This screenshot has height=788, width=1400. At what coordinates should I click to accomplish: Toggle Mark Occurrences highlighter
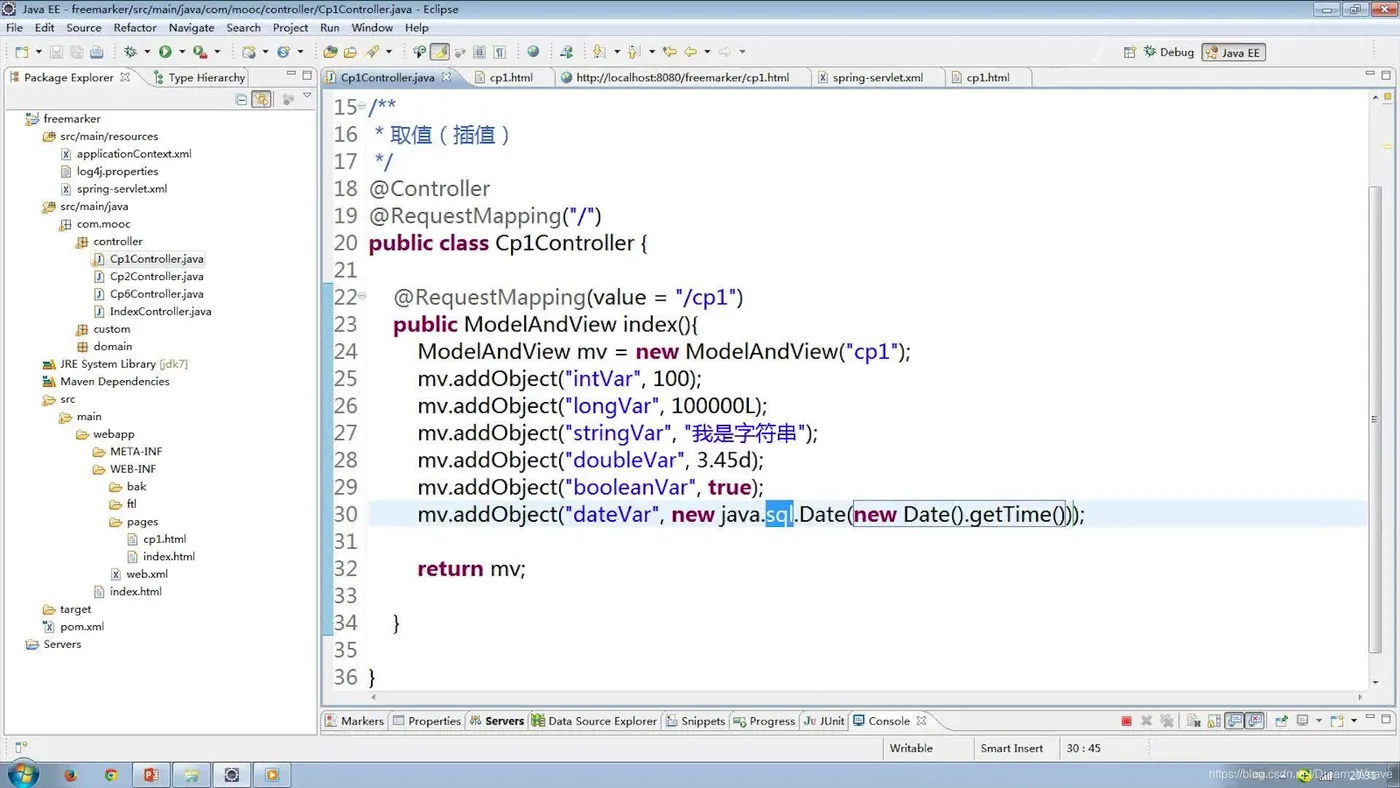click(440, 52)
